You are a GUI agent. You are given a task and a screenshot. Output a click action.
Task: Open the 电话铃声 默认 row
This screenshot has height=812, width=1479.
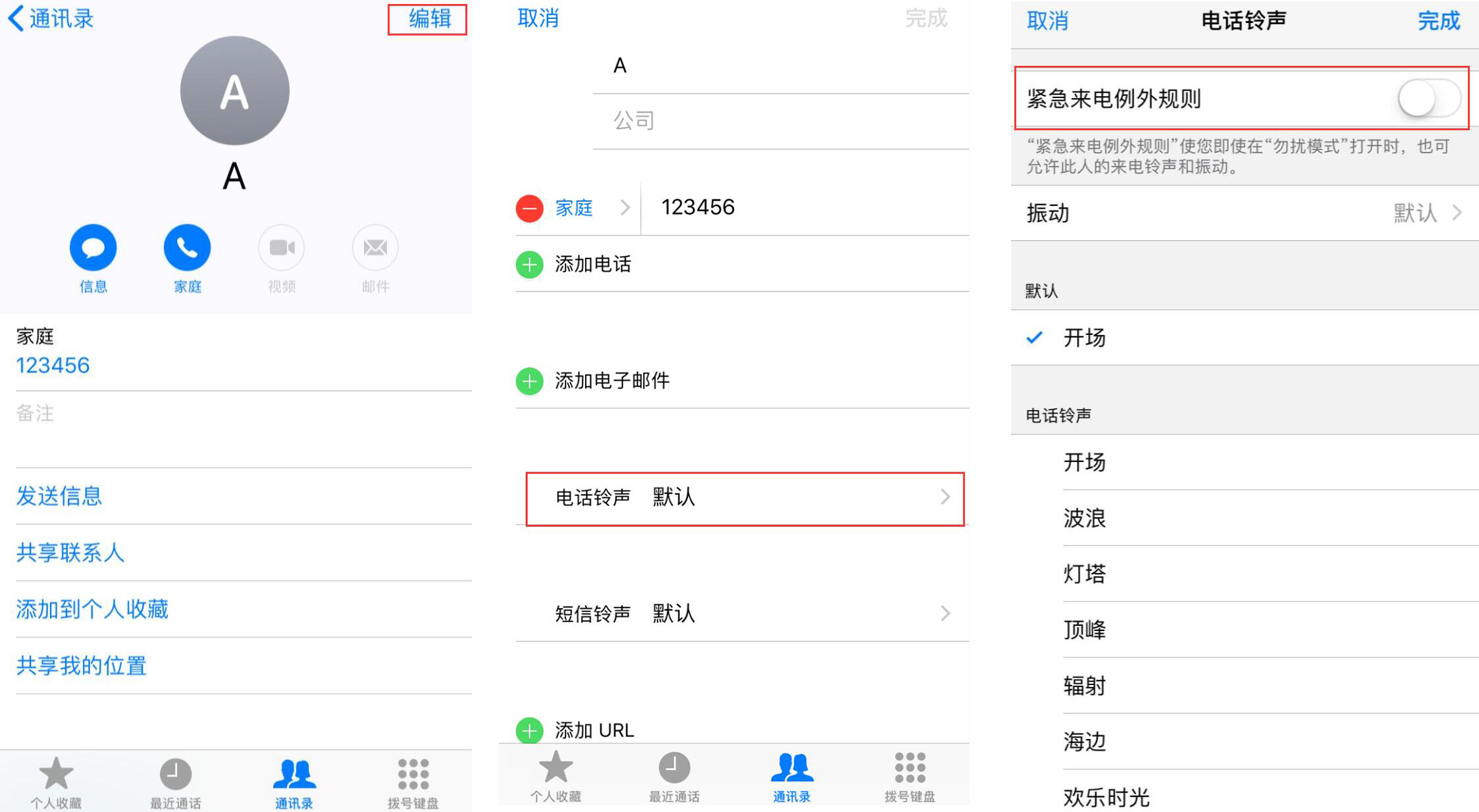pyautogui.click(x=744, y=498)
